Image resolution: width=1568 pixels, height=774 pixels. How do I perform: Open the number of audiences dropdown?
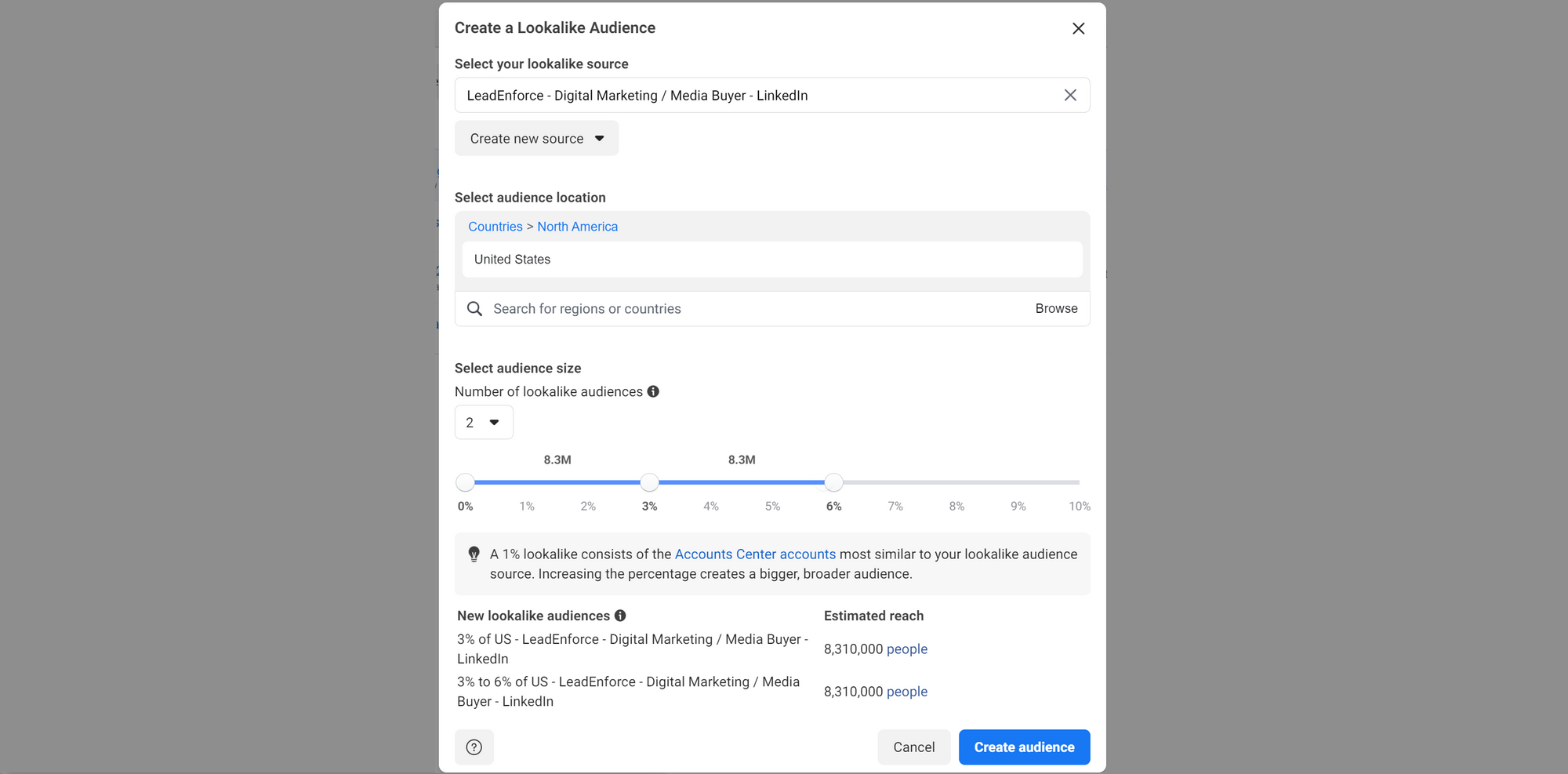(x=484, y=422)
